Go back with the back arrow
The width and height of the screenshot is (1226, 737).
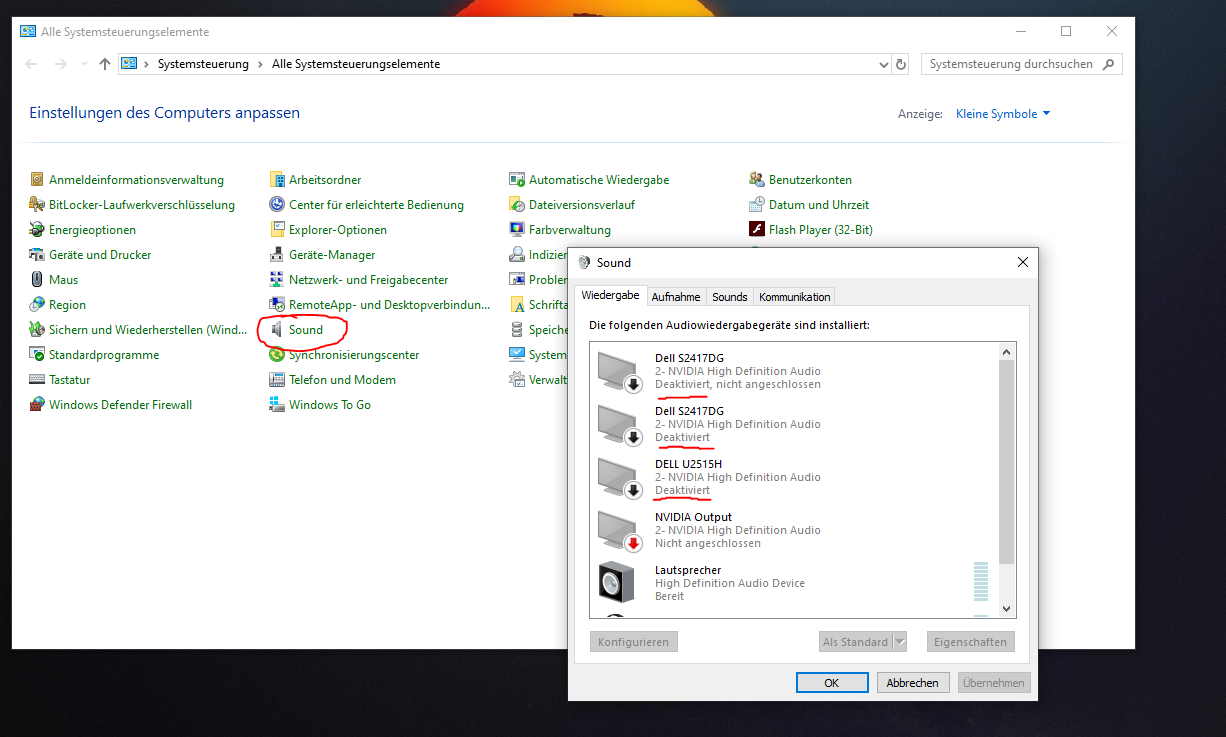point(31,64)
